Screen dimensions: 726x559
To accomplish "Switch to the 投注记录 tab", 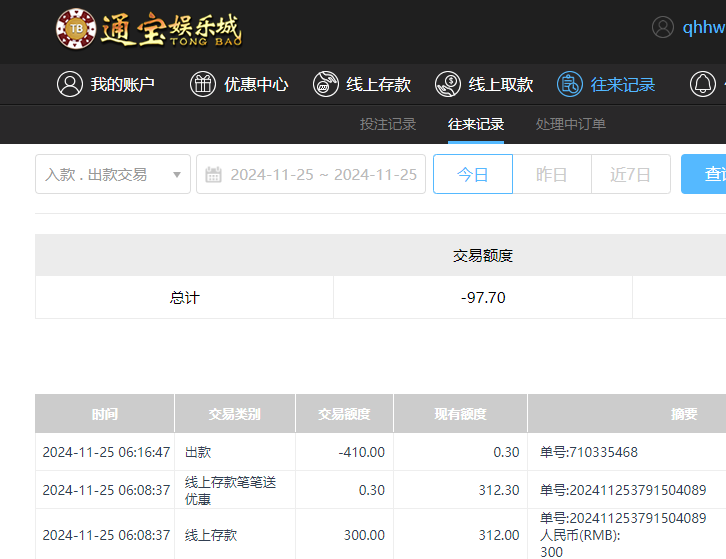I will tap(388, 124).
